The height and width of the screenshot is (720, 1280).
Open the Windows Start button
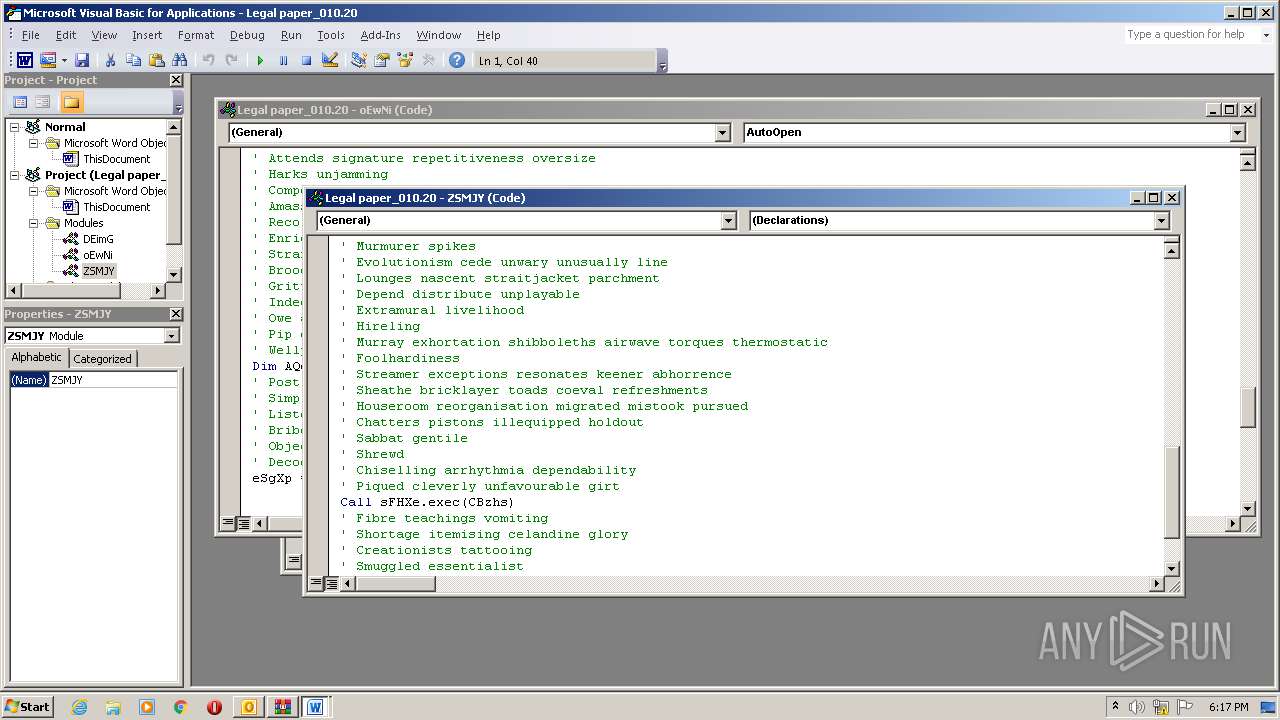27,706
